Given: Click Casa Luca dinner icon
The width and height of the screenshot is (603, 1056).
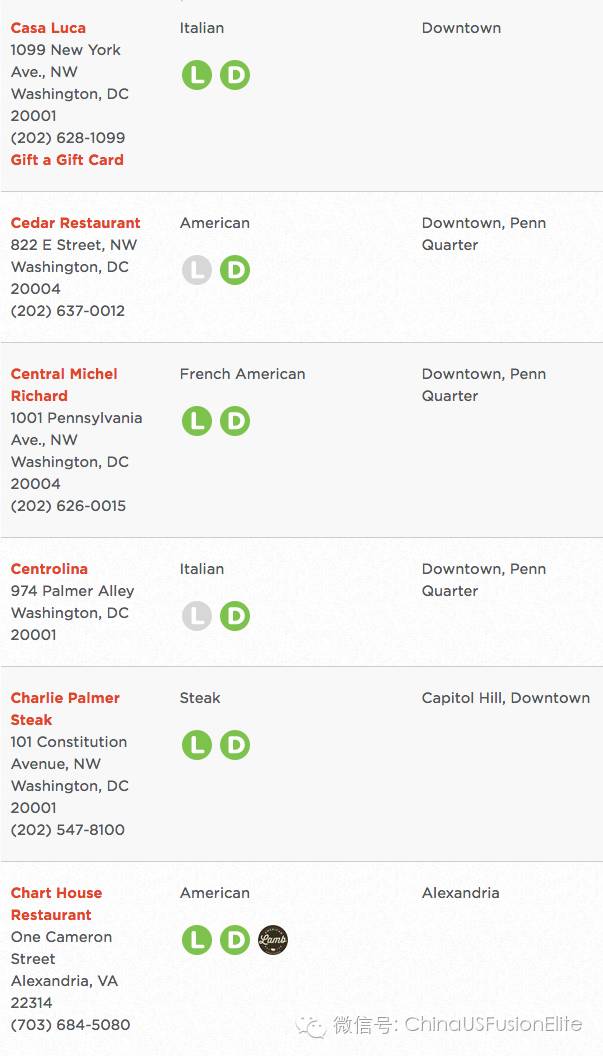Looking at the screenshot, I should [235, 75].
